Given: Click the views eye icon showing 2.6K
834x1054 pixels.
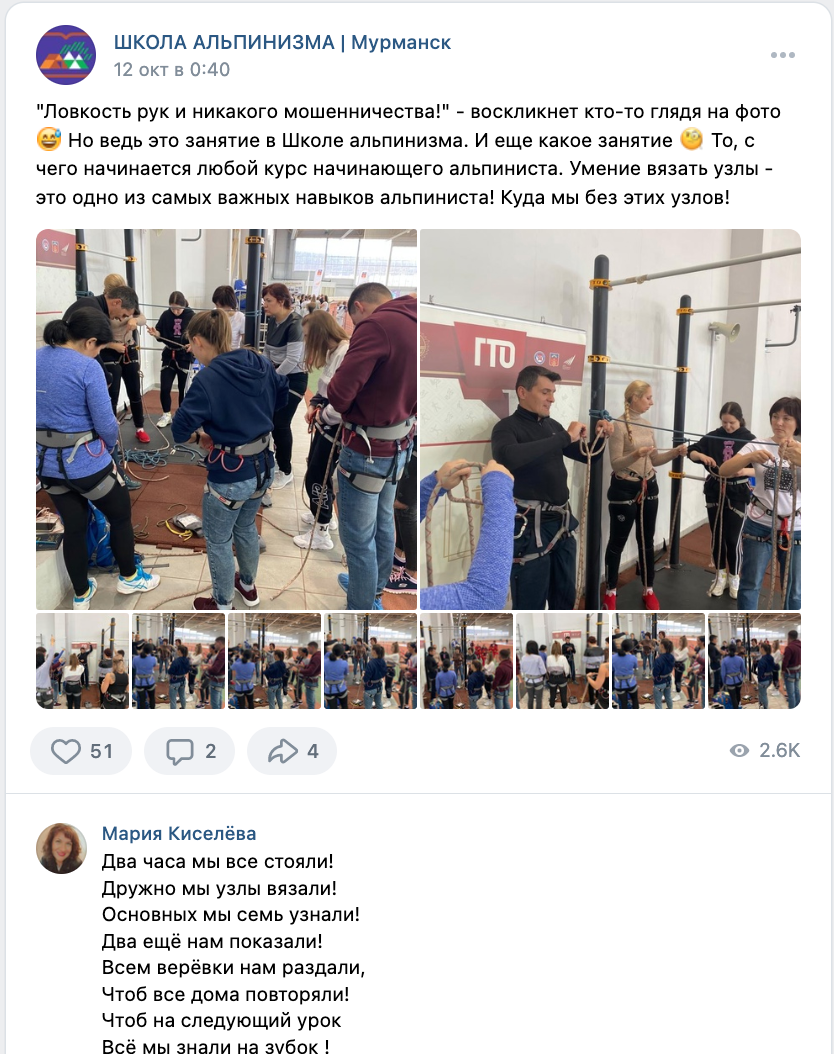Looking at the screenshot, I should [739, 751].
